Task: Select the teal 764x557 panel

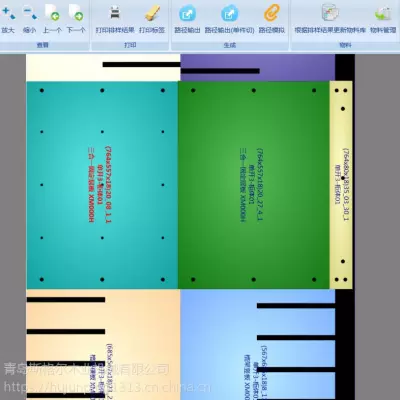Action: click(102, 185)
